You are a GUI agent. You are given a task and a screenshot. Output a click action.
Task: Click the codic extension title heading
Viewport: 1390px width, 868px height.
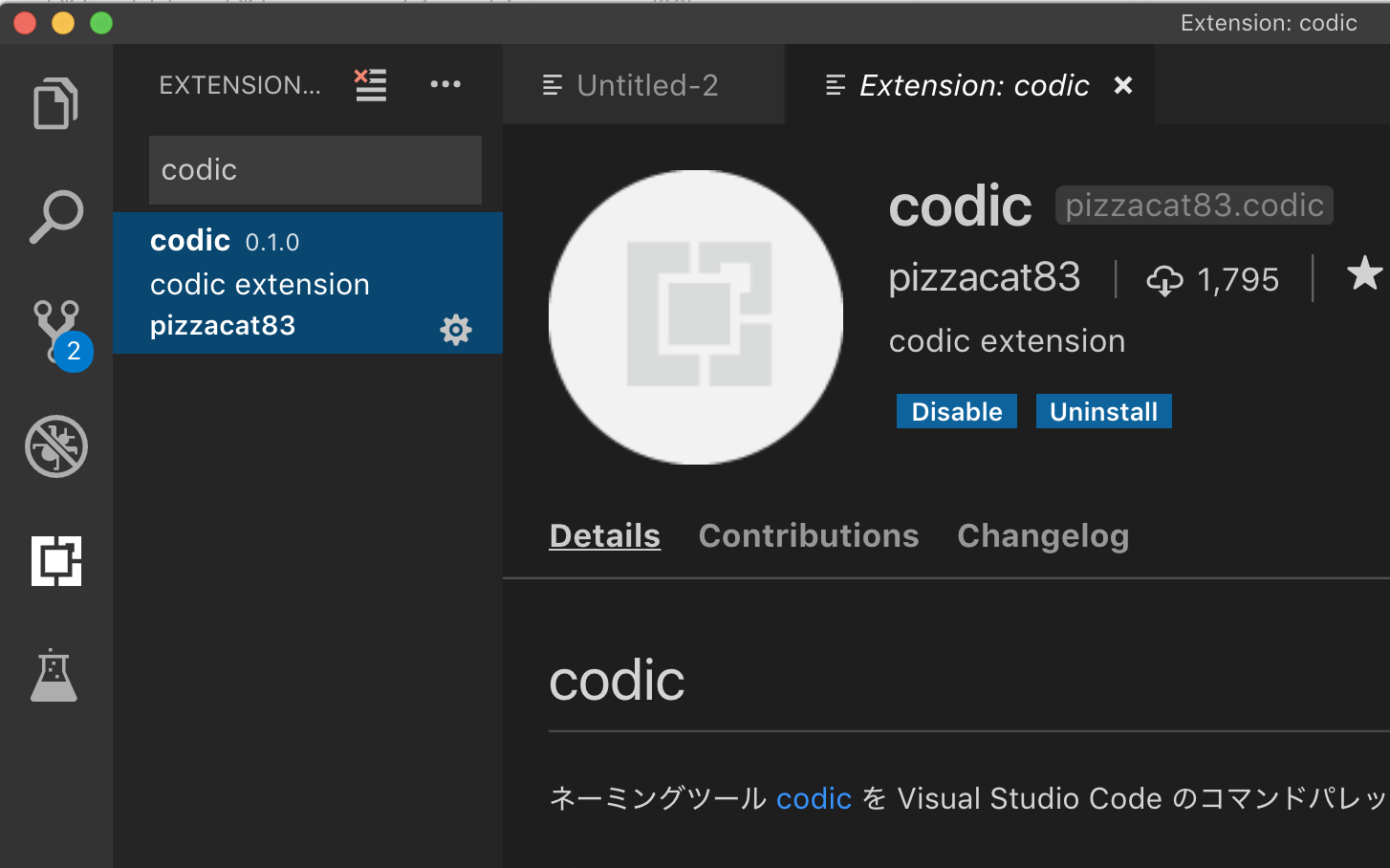[x=961, y=206]
